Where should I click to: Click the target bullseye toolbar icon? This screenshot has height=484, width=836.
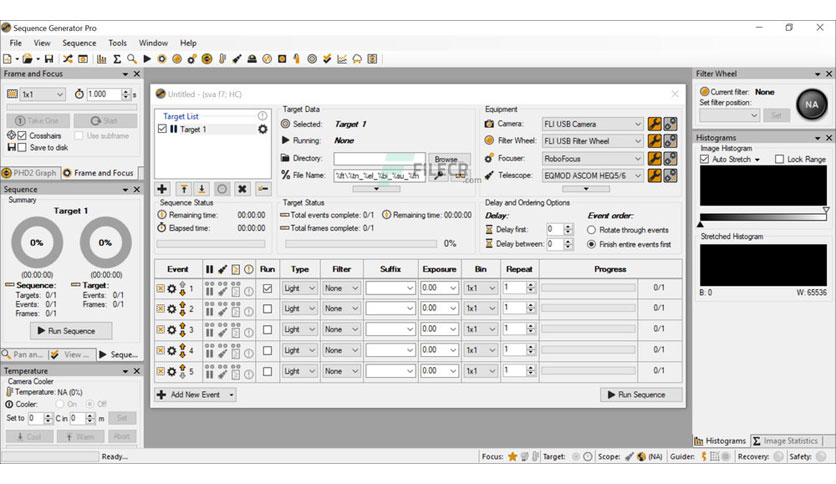pos(312,59)
